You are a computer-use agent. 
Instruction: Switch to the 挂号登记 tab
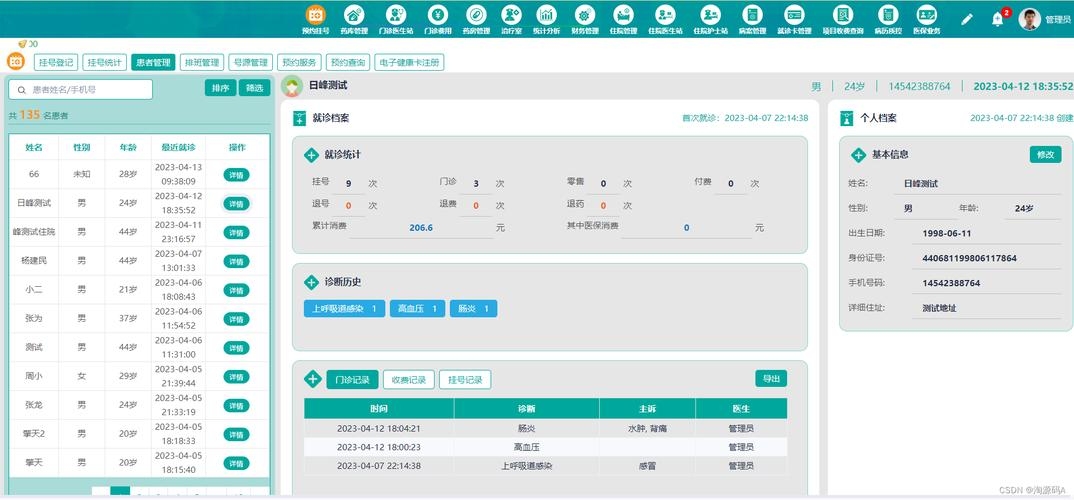[56, 62]
